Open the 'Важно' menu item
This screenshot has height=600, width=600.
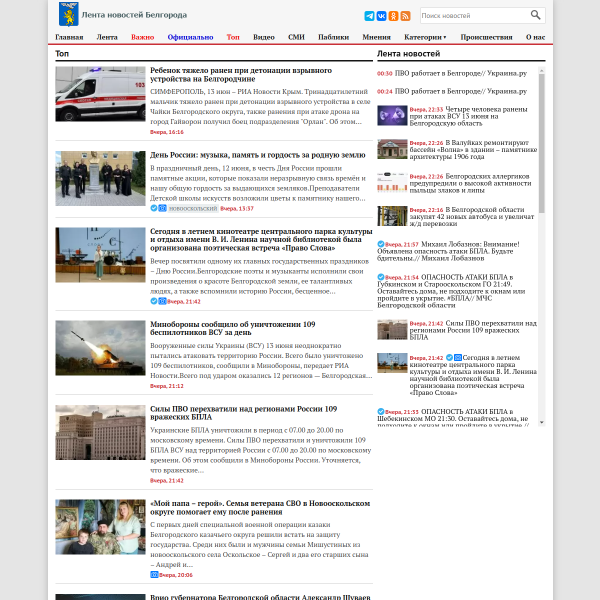pos(142,37)
